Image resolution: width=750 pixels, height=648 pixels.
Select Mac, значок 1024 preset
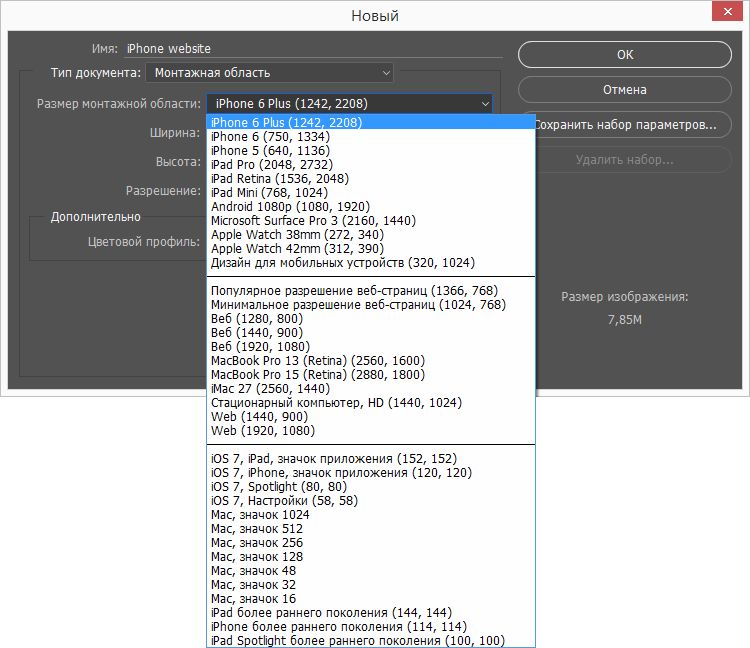tap(371, 515)
